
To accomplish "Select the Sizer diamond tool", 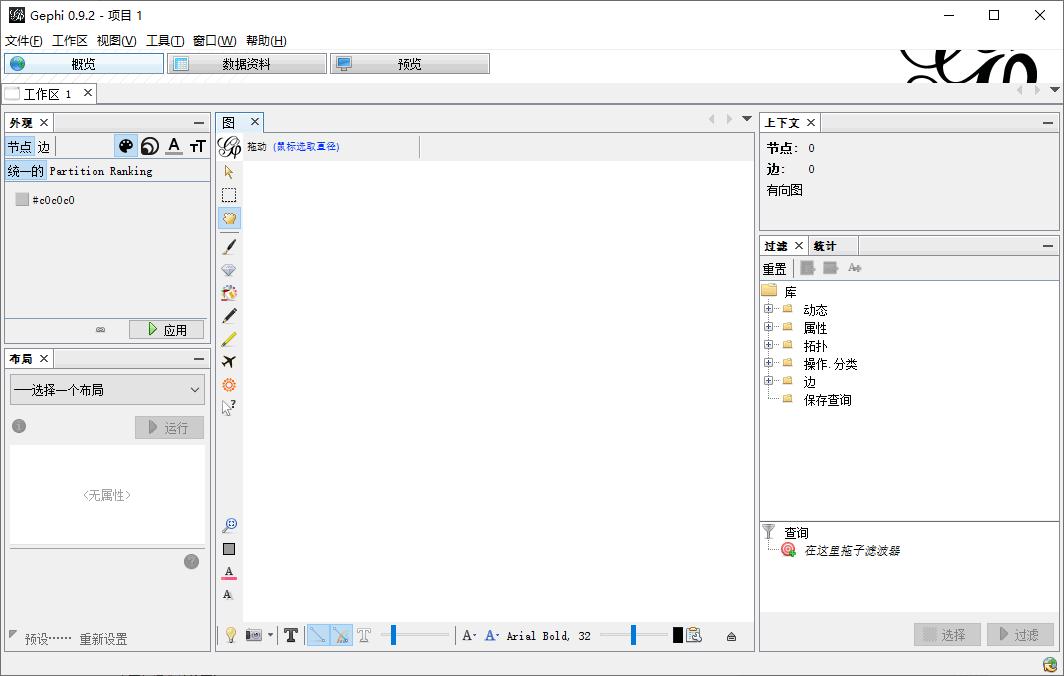I will click(x=229, y=269).
